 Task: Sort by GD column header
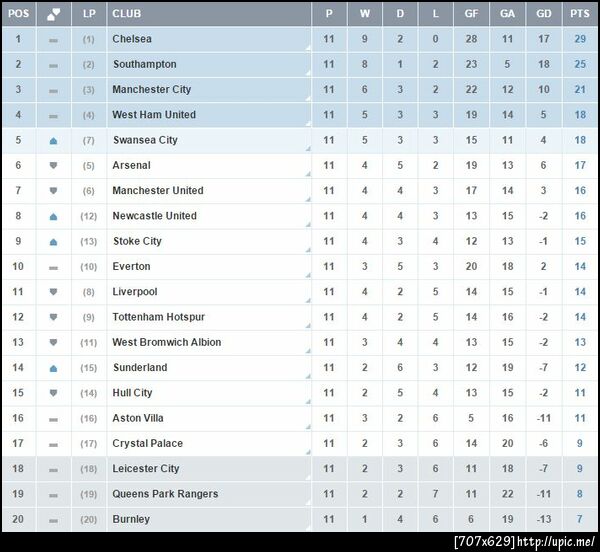(x=542, y=14)
